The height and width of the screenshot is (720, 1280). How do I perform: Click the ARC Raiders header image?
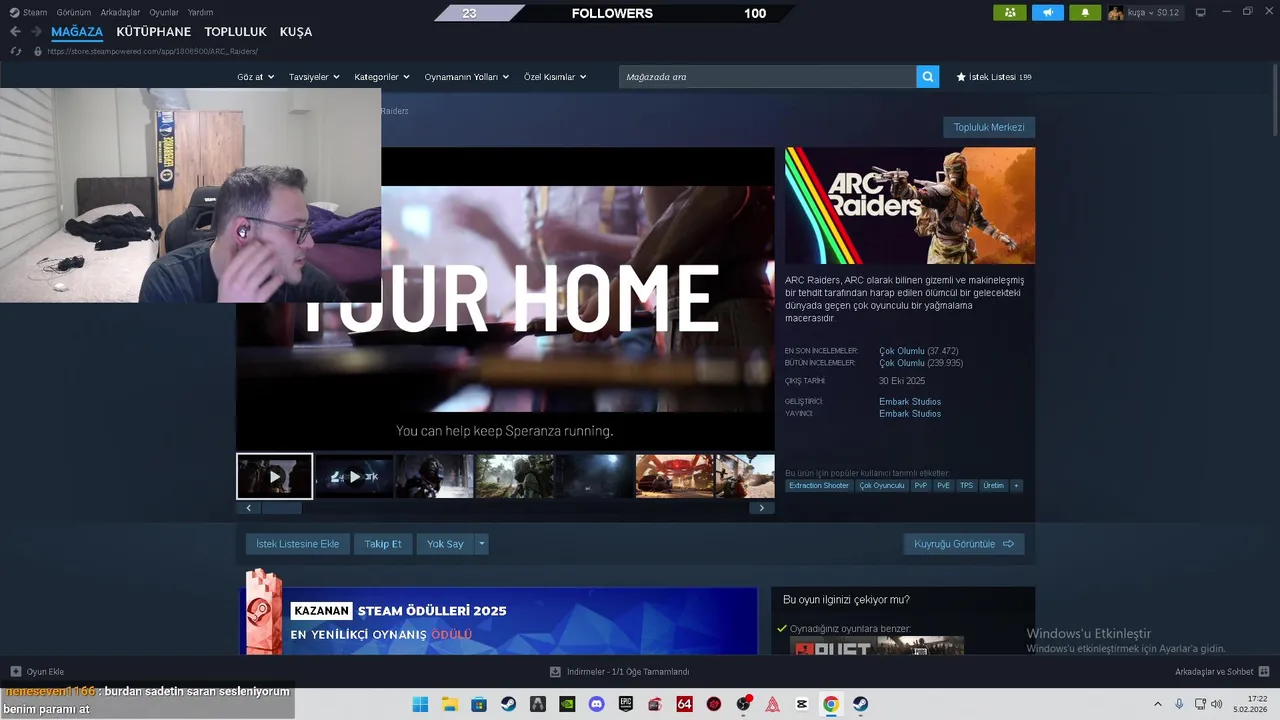coord(910,206)
